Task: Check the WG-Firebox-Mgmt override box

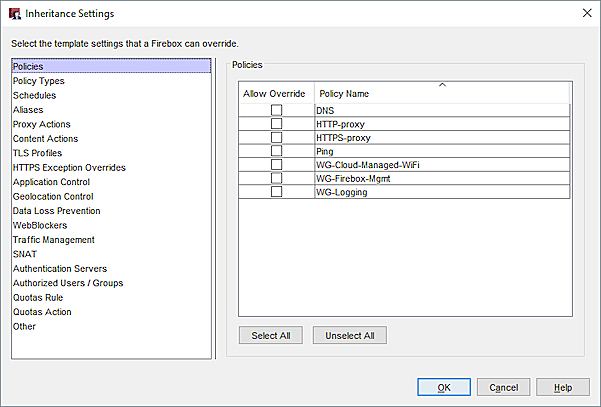Action: point(276,178)
